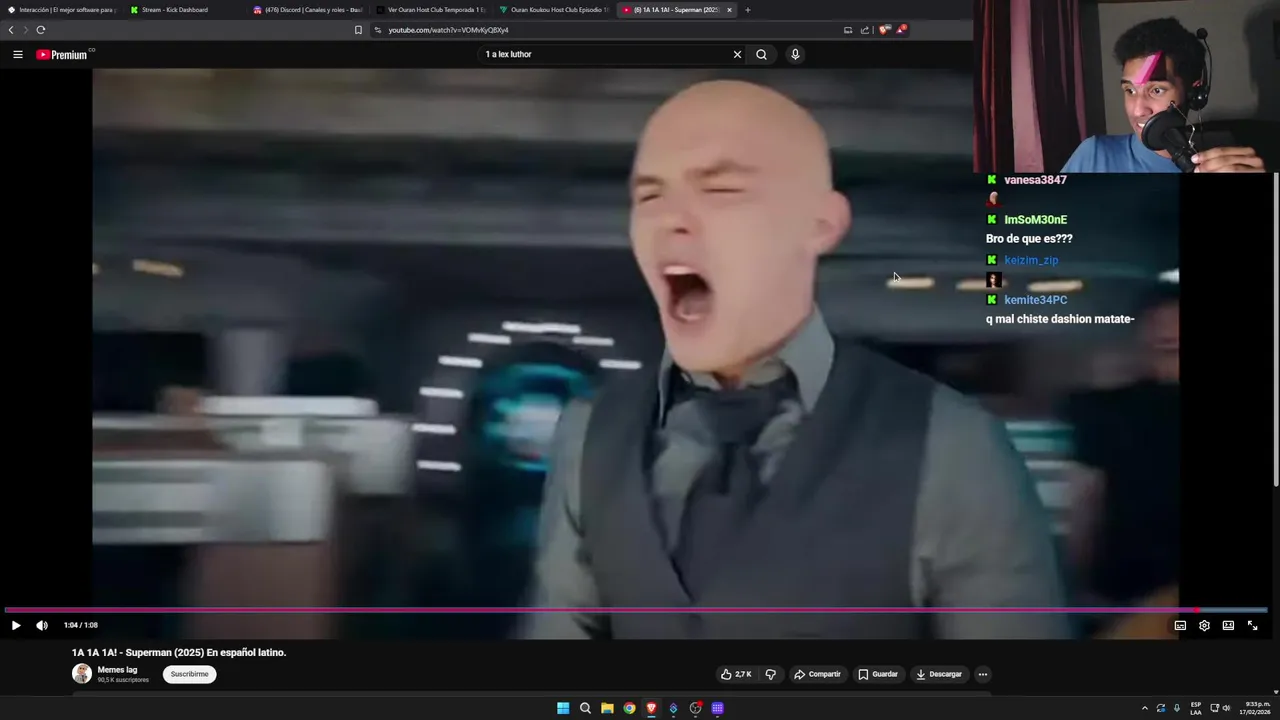Open the Compartir share dialog
The width and height of the screenshot is (1280, 720).
[x=817, y=674]
